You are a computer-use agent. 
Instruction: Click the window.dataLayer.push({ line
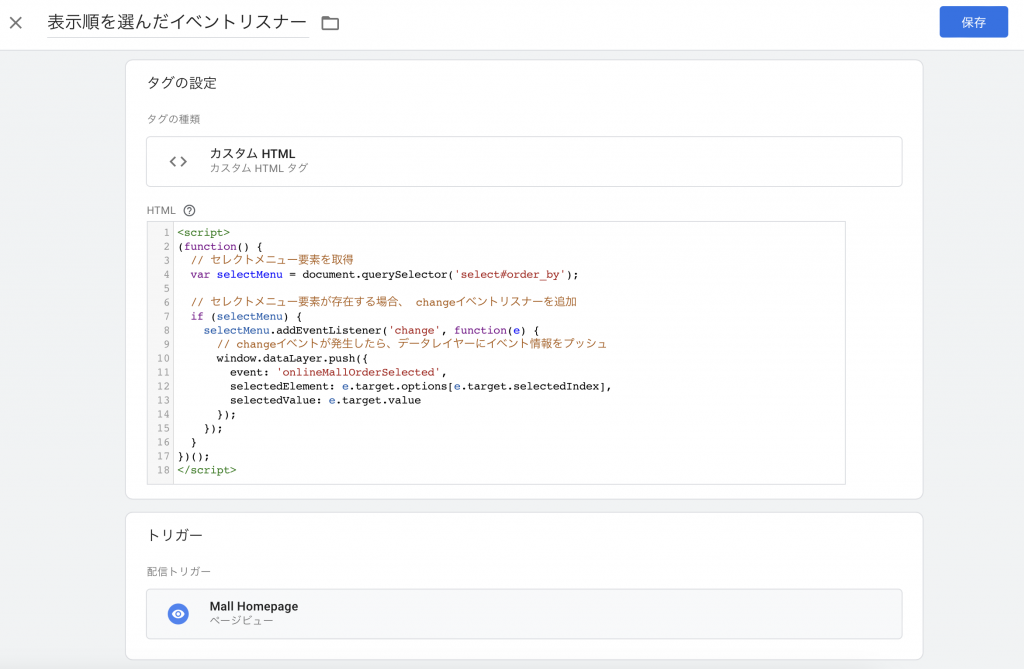292,358
